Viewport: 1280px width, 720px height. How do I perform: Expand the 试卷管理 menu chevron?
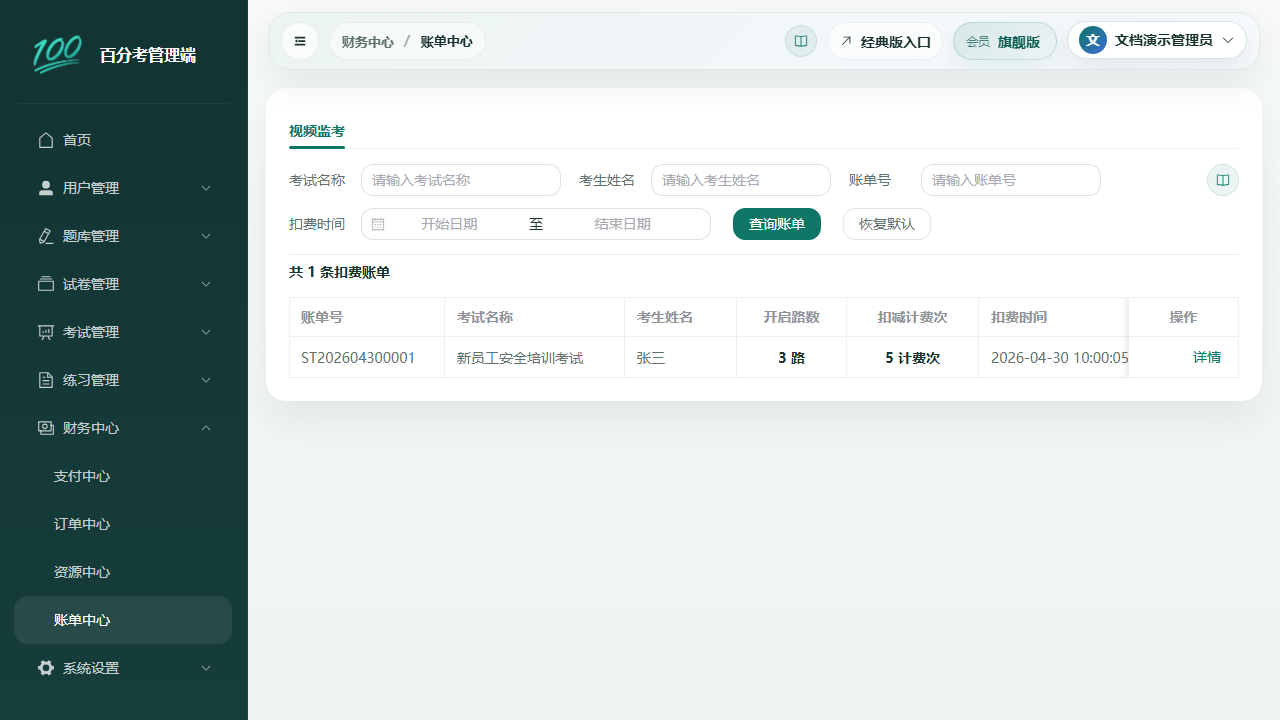[x=206, y=284]
